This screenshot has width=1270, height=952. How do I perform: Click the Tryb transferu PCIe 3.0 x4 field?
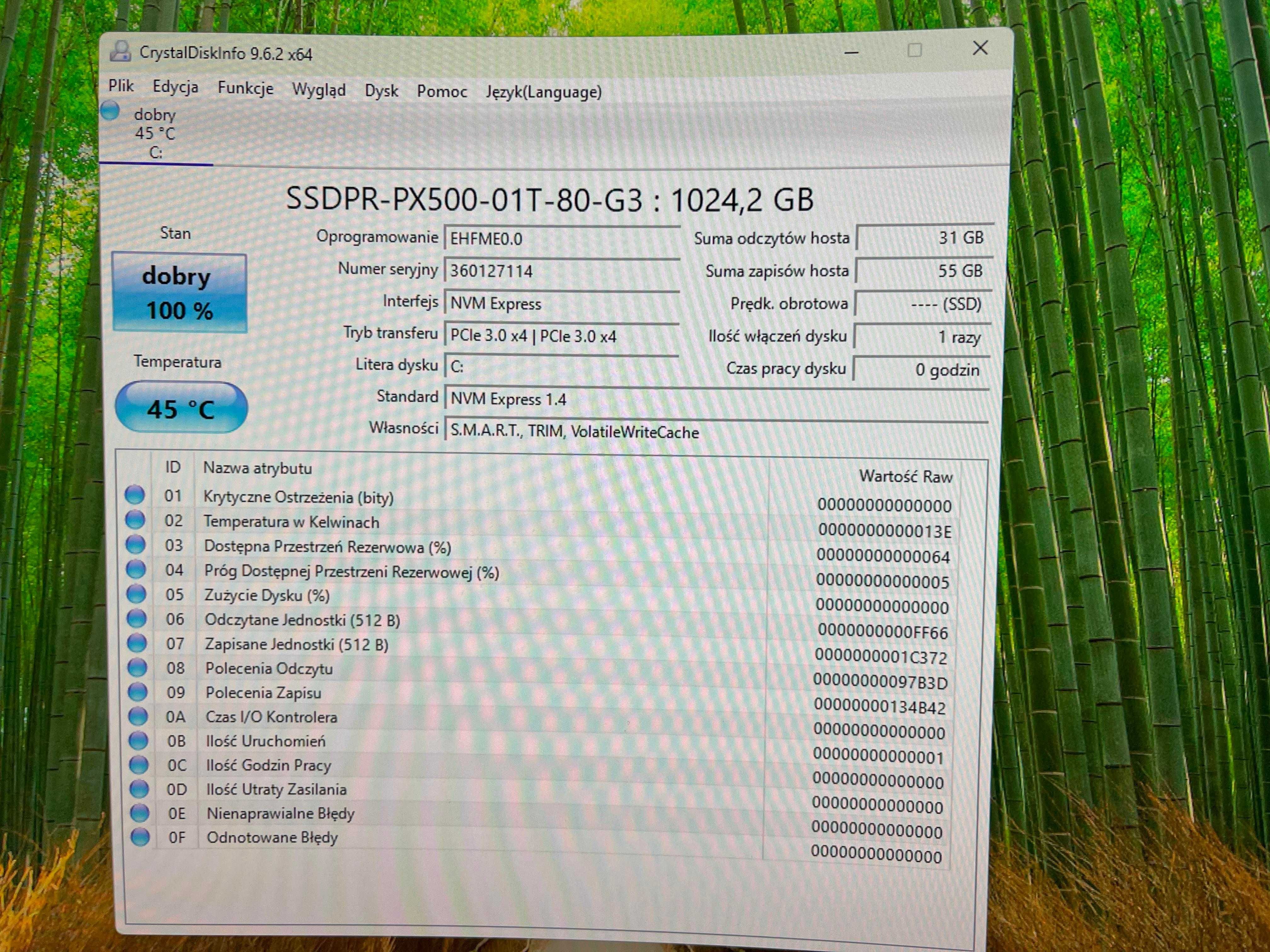[562, 336]
